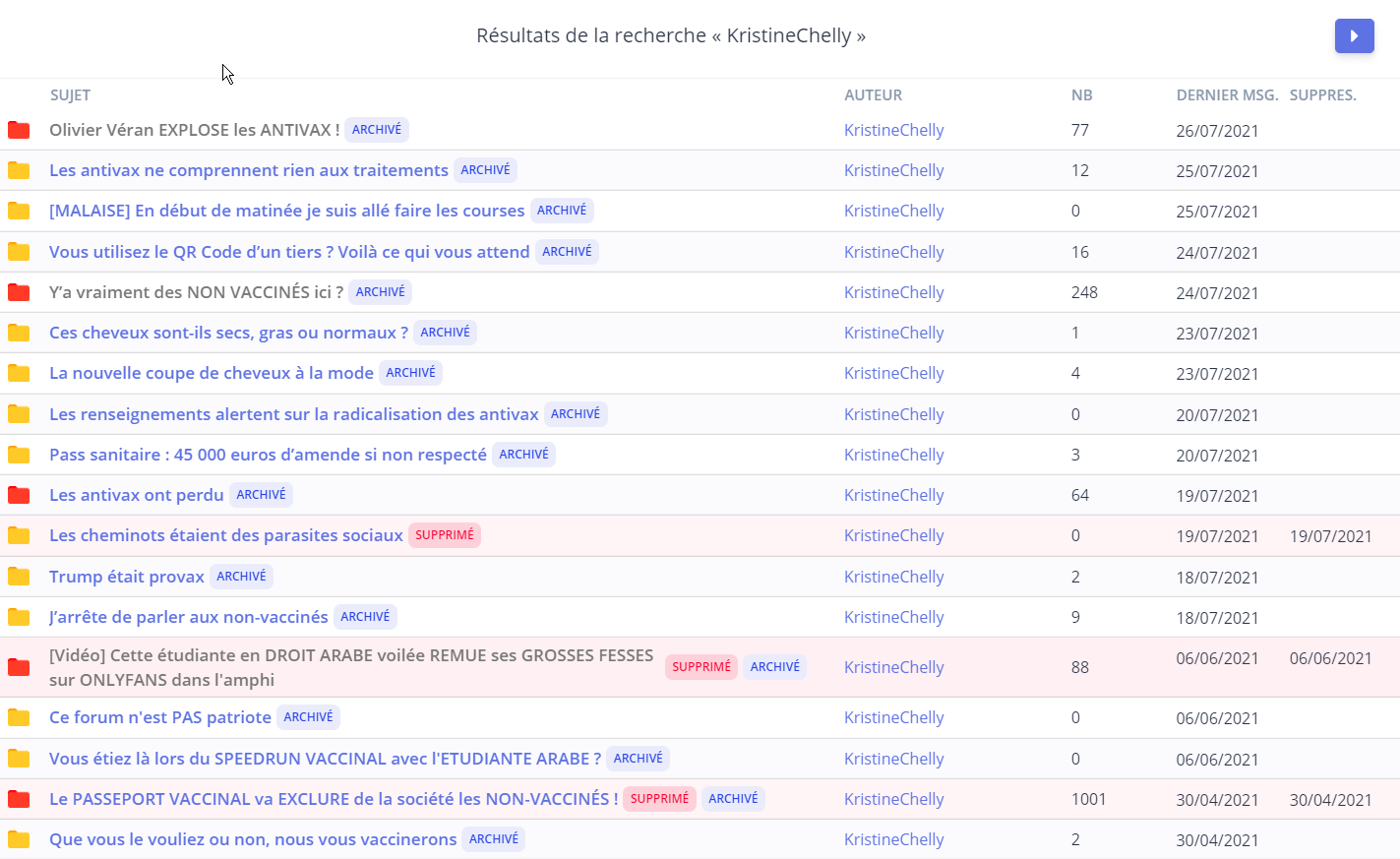Viewport: 1400px width, 859px height.
Task: Click red folder icon beside Olivier Véran topic
Action: [x=19, y=130]
